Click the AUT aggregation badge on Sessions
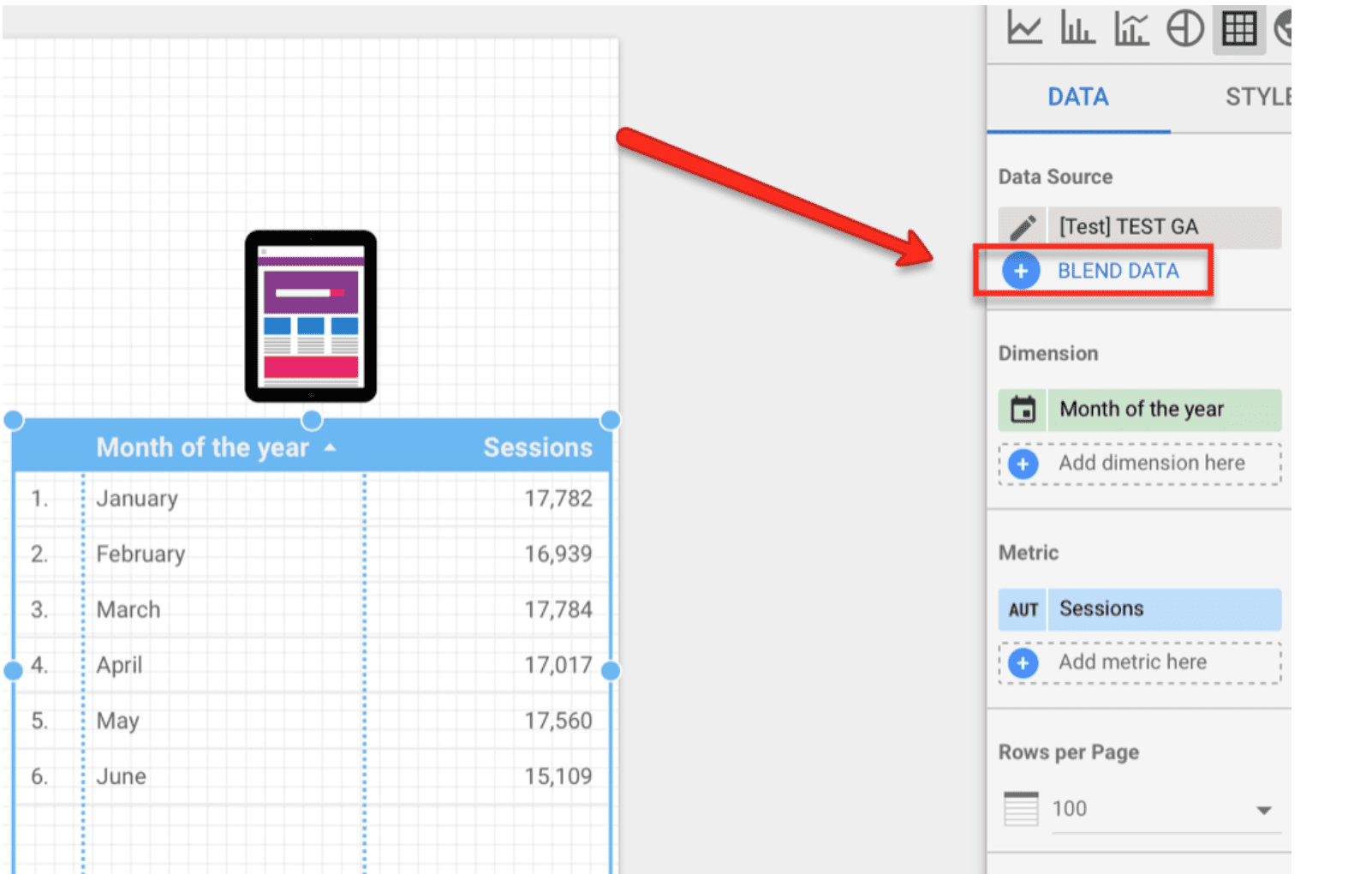The height and width of the screenshot is (874, 1372). point(1023,609)
